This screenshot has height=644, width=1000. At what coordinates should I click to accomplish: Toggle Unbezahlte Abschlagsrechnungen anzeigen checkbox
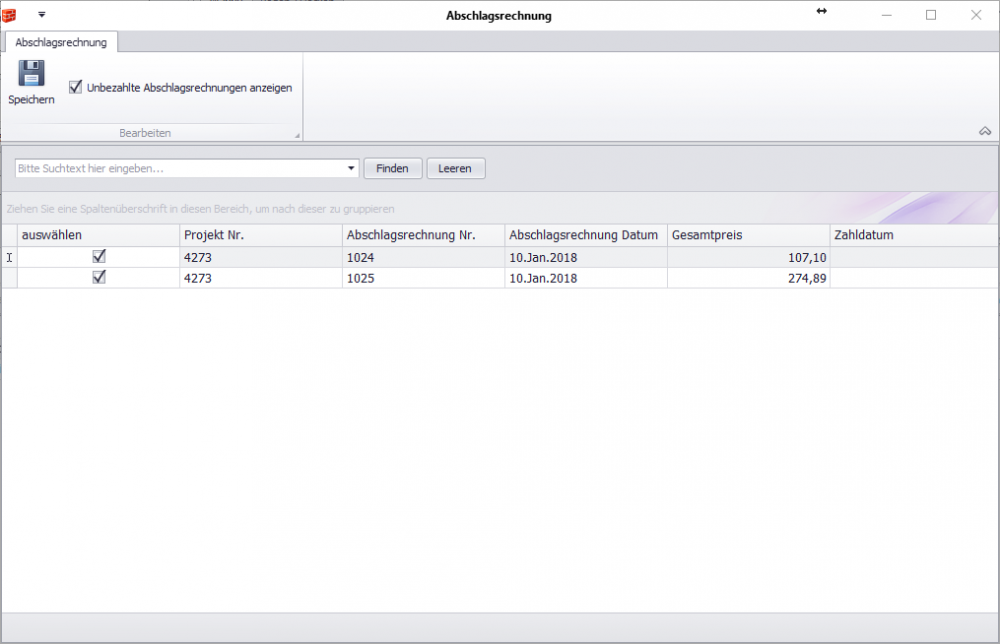tap(75, 88)
